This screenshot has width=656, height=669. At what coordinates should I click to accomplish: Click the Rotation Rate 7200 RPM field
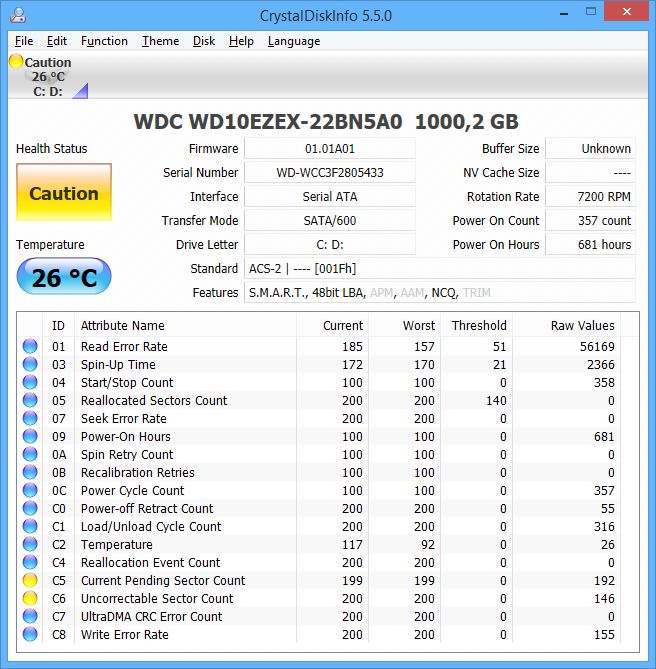pos(590,196)
